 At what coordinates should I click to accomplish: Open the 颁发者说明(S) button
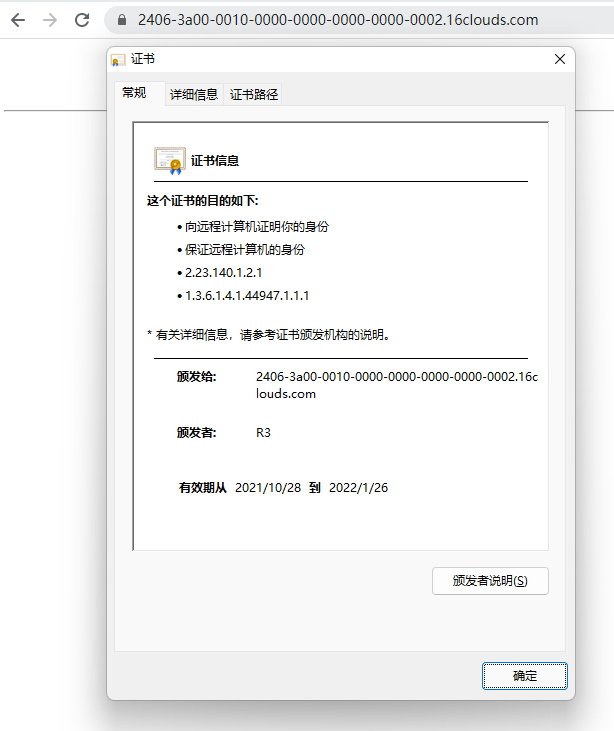pos(490,581)
